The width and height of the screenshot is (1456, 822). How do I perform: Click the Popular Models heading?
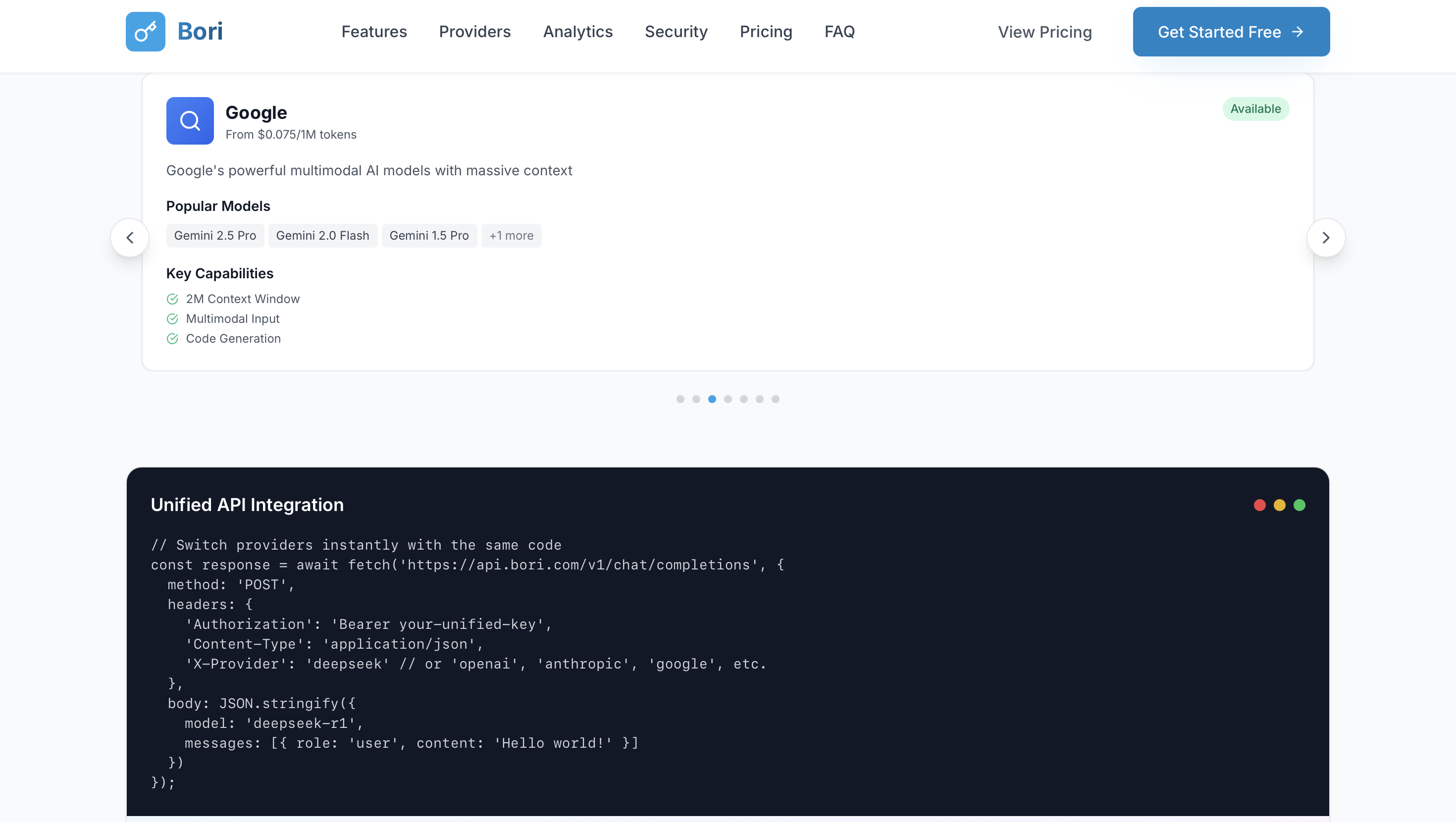(x=218, y=206)
